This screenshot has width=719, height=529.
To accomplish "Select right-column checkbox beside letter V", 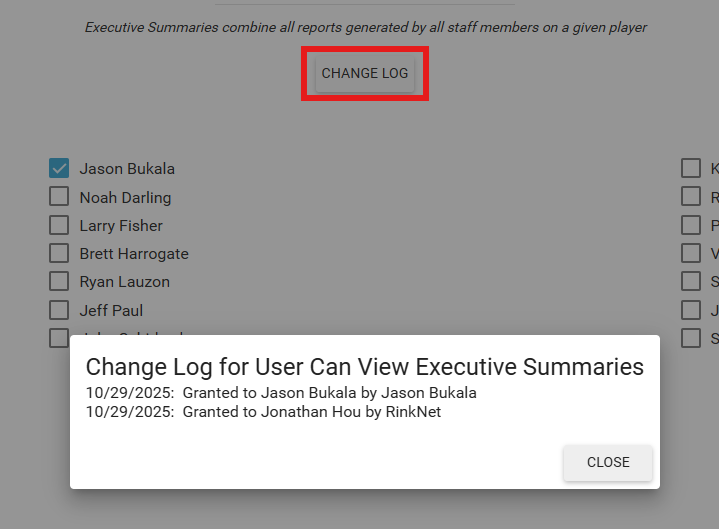I will point(691,253).
